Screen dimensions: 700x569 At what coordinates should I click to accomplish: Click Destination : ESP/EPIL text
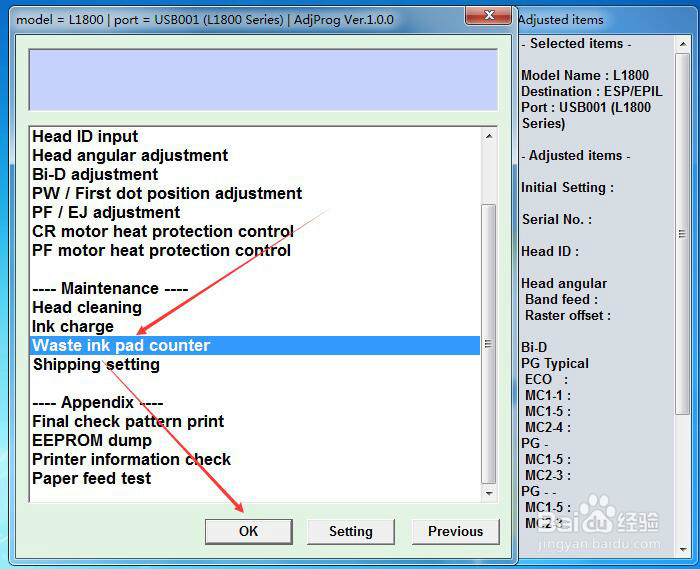pyautogui.click(x=592, y=91)
